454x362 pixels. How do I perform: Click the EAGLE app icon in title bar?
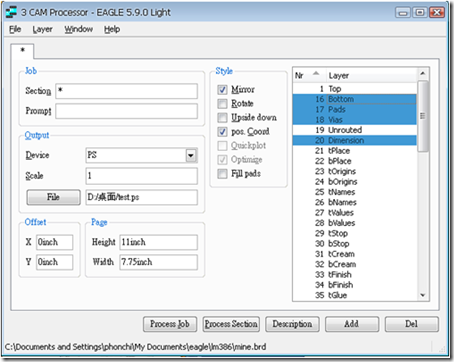click(11, 13)
